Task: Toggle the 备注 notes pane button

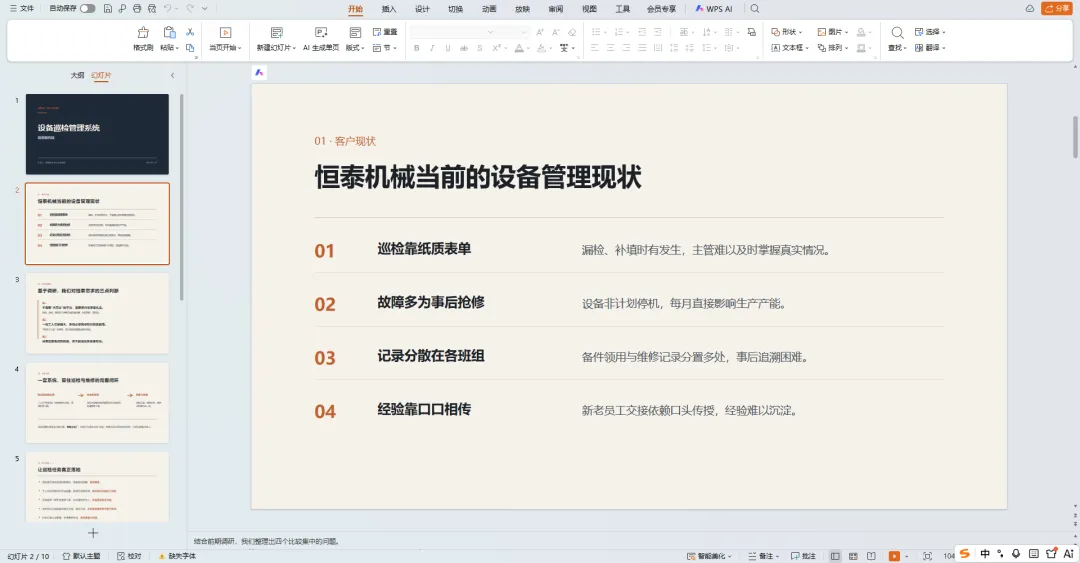Action: (764, 556)
